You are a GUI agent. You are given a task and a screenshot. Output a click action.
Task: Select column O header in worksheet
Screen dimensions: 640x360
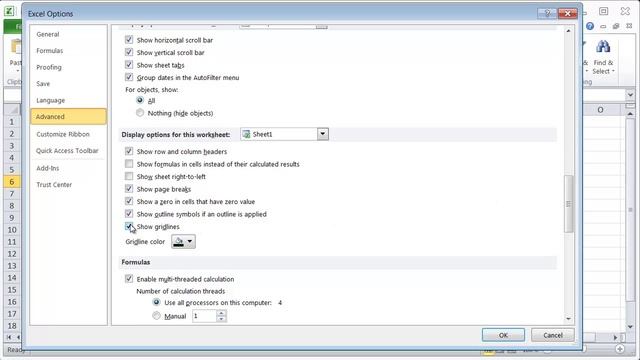(x=600, y=110)
